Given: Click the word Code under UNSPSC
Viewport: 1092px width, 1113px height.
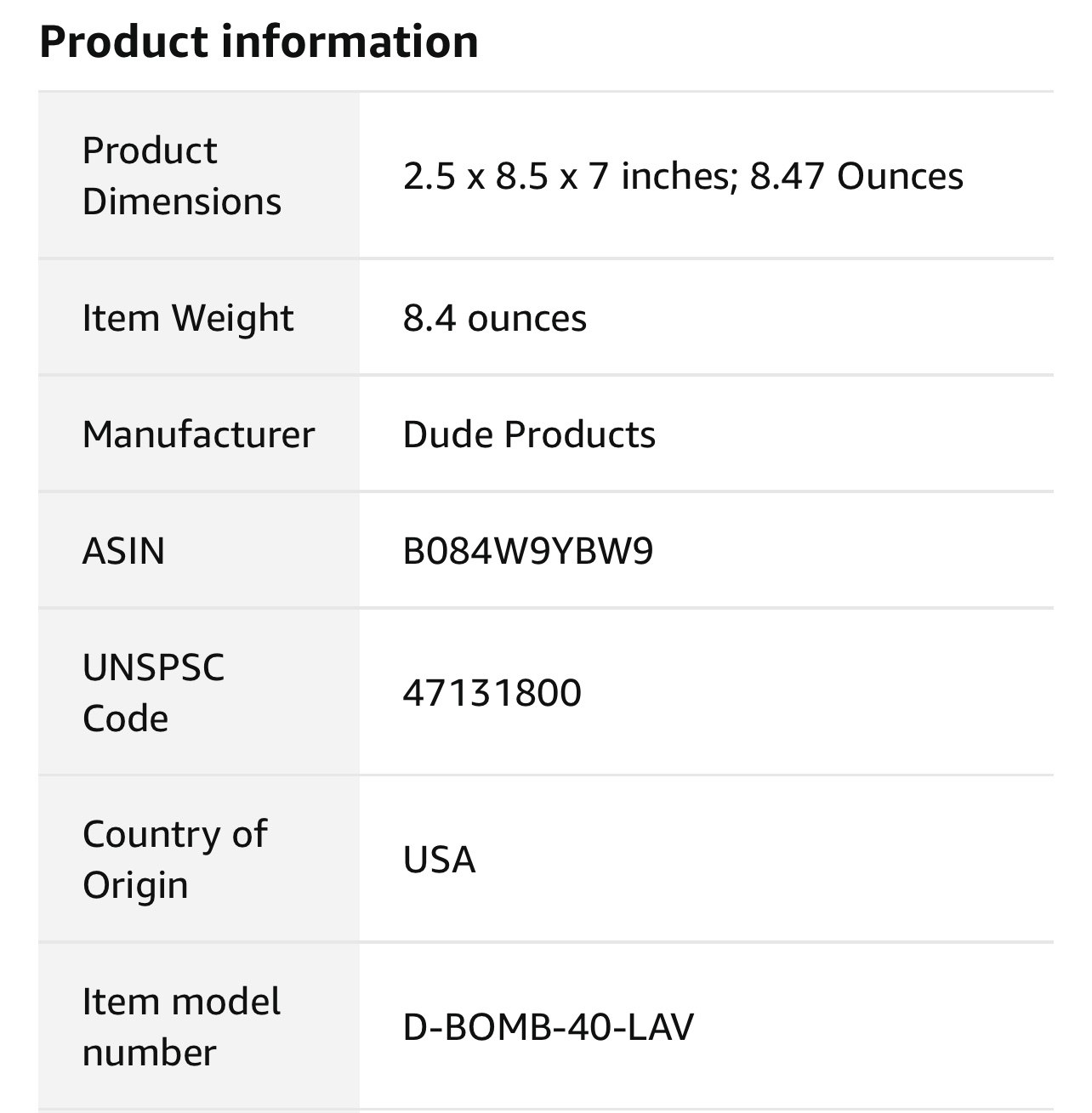Looking at the screenshot, I should [x=125, y=718].
